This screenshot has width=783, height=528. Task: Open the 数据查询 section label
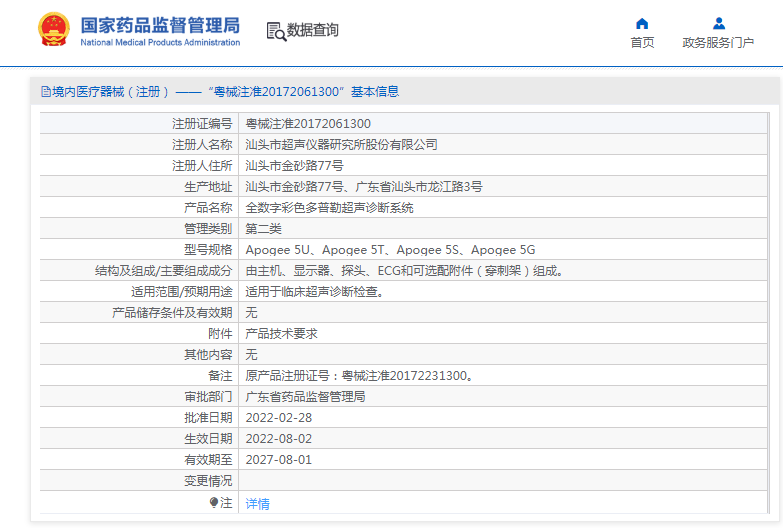(x=313, y=31)
